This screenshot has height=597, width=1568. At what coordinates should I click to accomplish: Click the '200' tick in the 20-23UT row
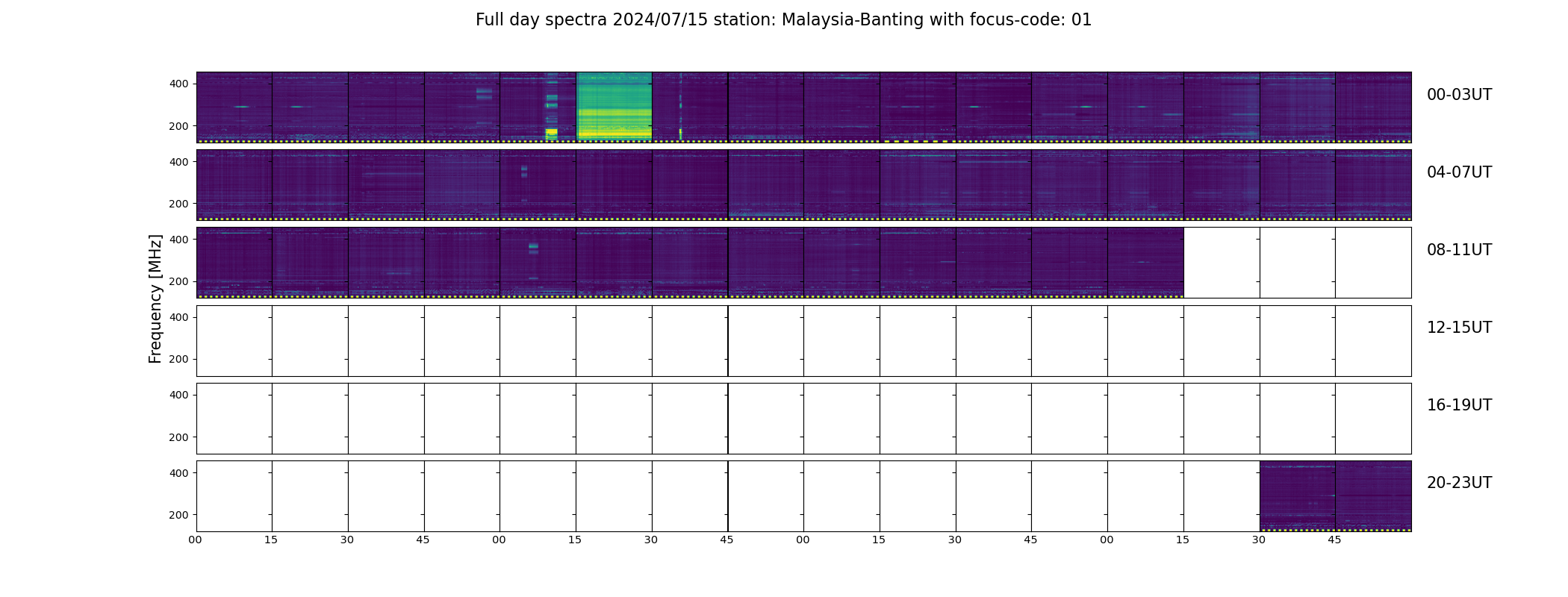point(179,515)
